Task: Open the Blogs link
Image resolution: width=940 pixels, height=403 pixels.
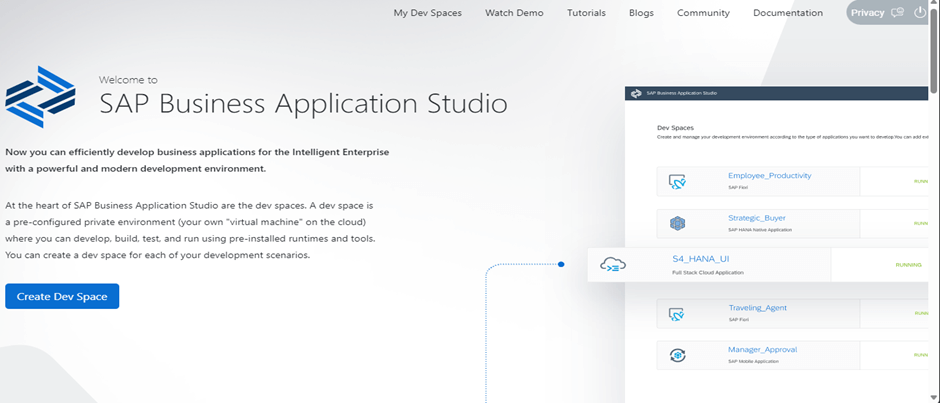Action: click(x=641, y=13)
